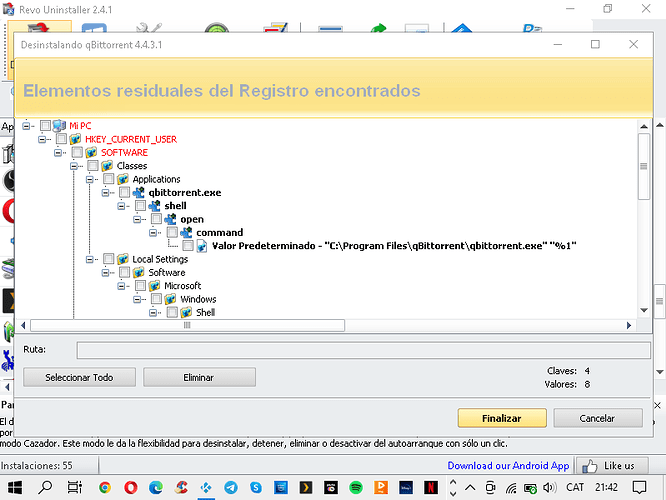Image resolution: width=666 pixels, height=500 pixels.
Task: Click the Cancelar button
Action: pos(598,418)
